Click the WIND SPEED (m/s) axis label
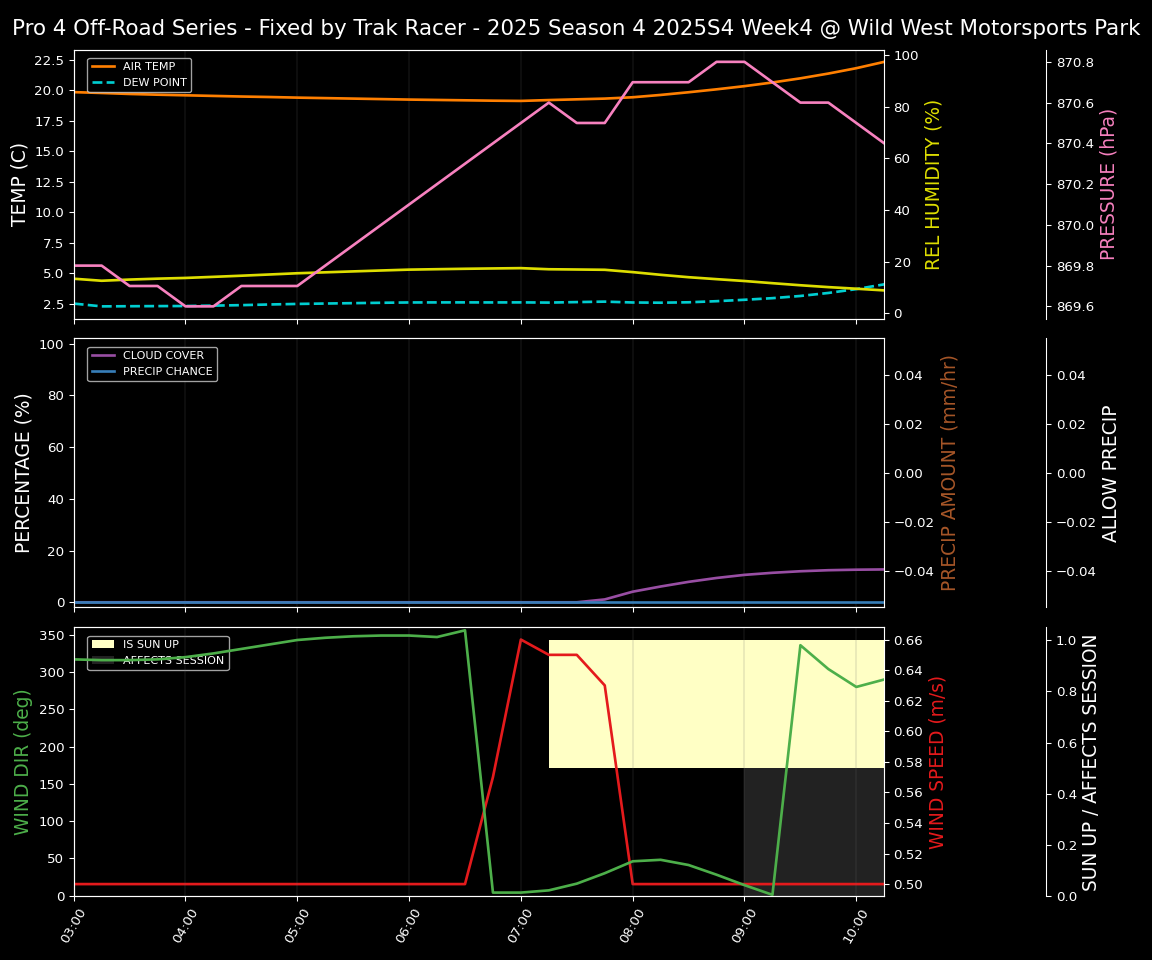The height and width of the screenshot is (960, 1152). coord(937,762)
